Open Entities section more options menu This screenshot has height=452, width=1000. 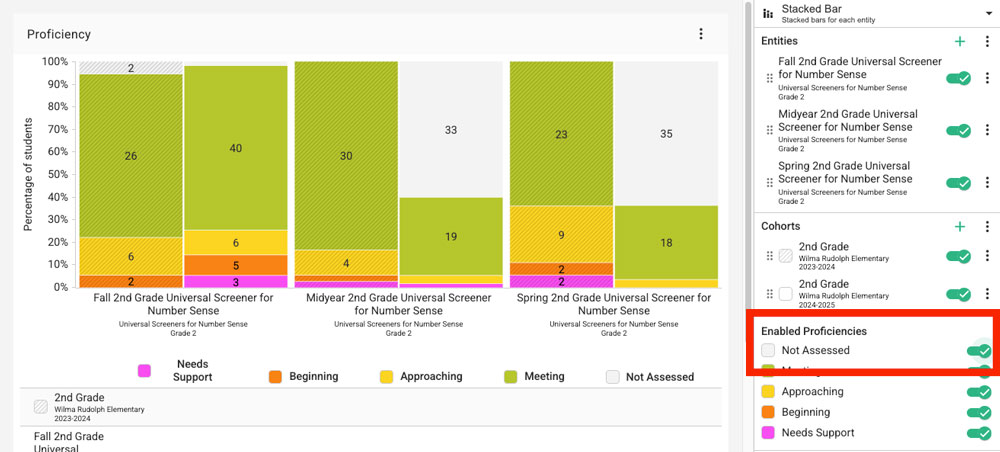987,41
